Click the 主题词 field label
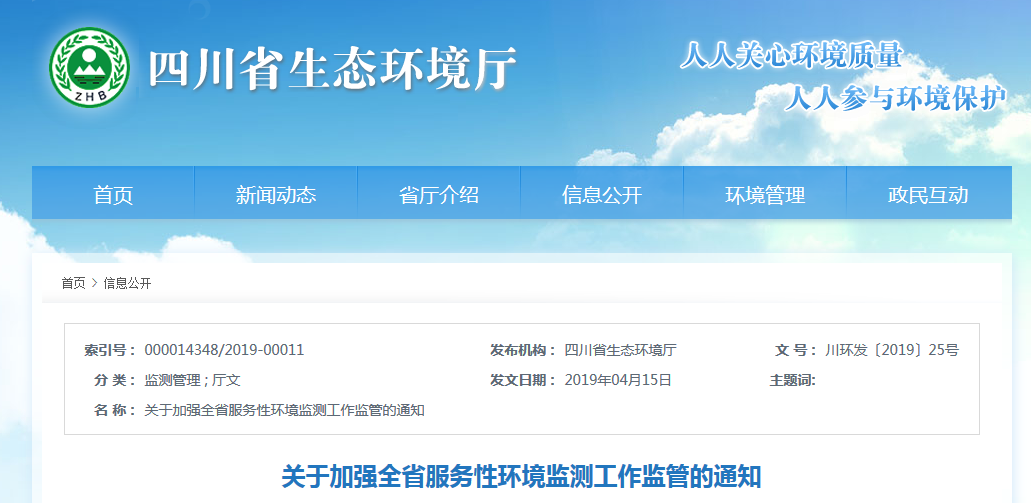The height and width of the screenshot is (503, 1031). [792, 381]
